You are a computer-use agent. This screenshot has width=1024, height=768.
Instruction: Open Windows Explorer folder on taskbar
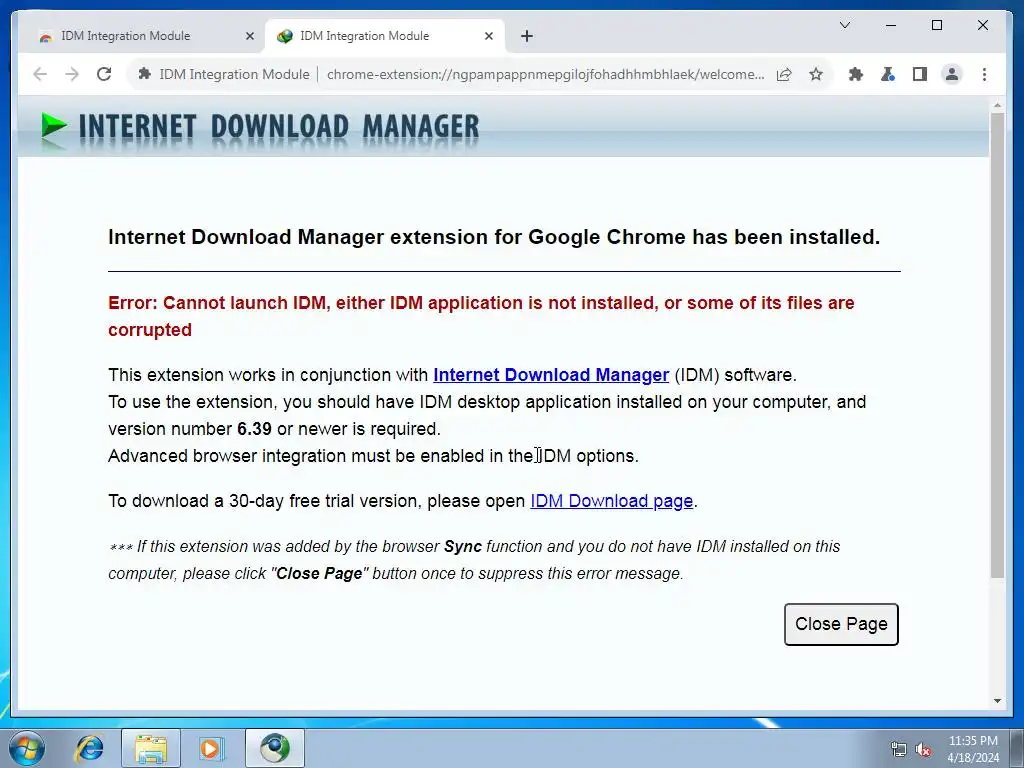[151, 748]
